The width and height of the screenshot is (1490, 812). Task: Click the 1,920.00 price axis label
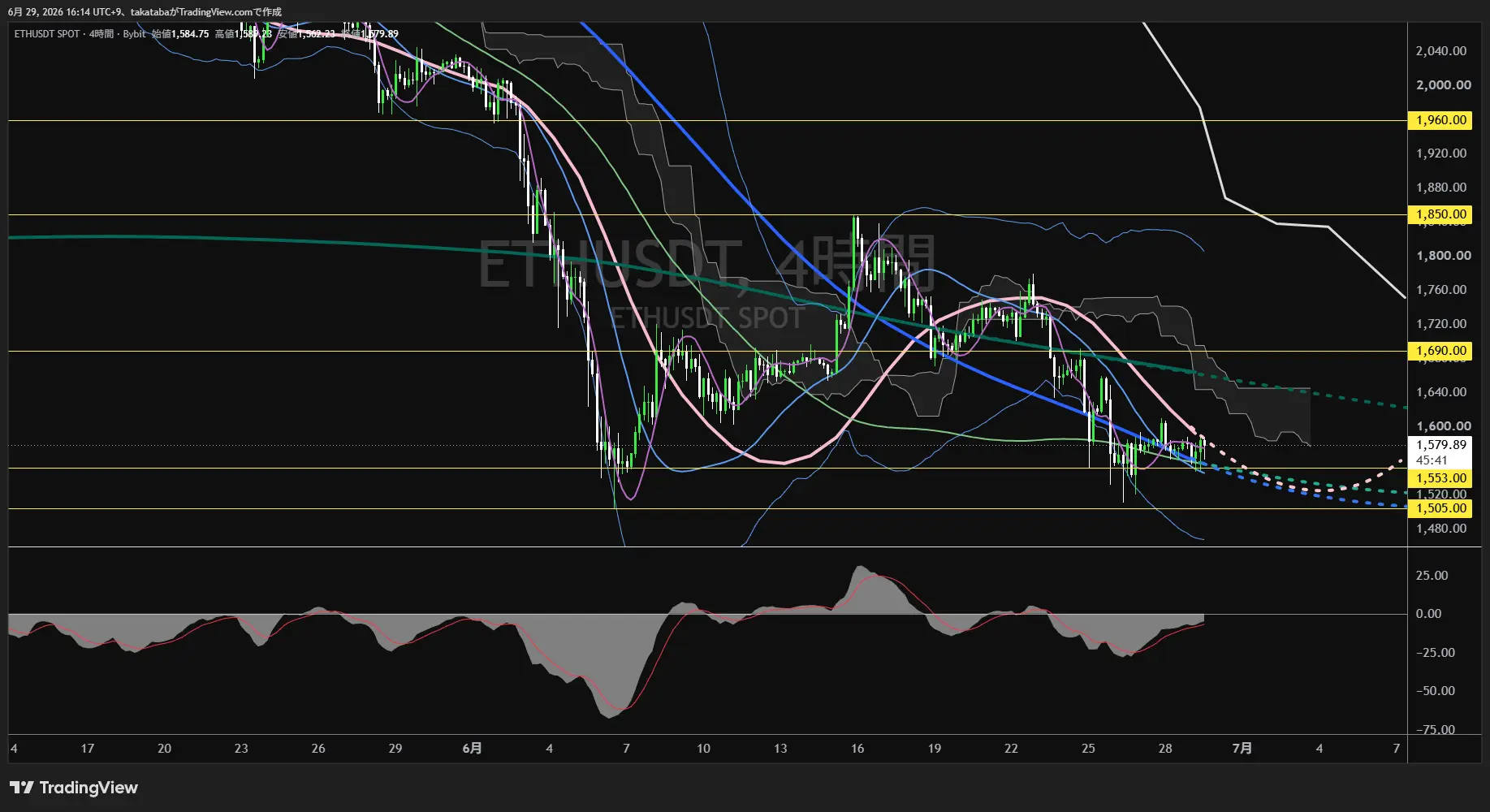click(x=1441, y=153)
